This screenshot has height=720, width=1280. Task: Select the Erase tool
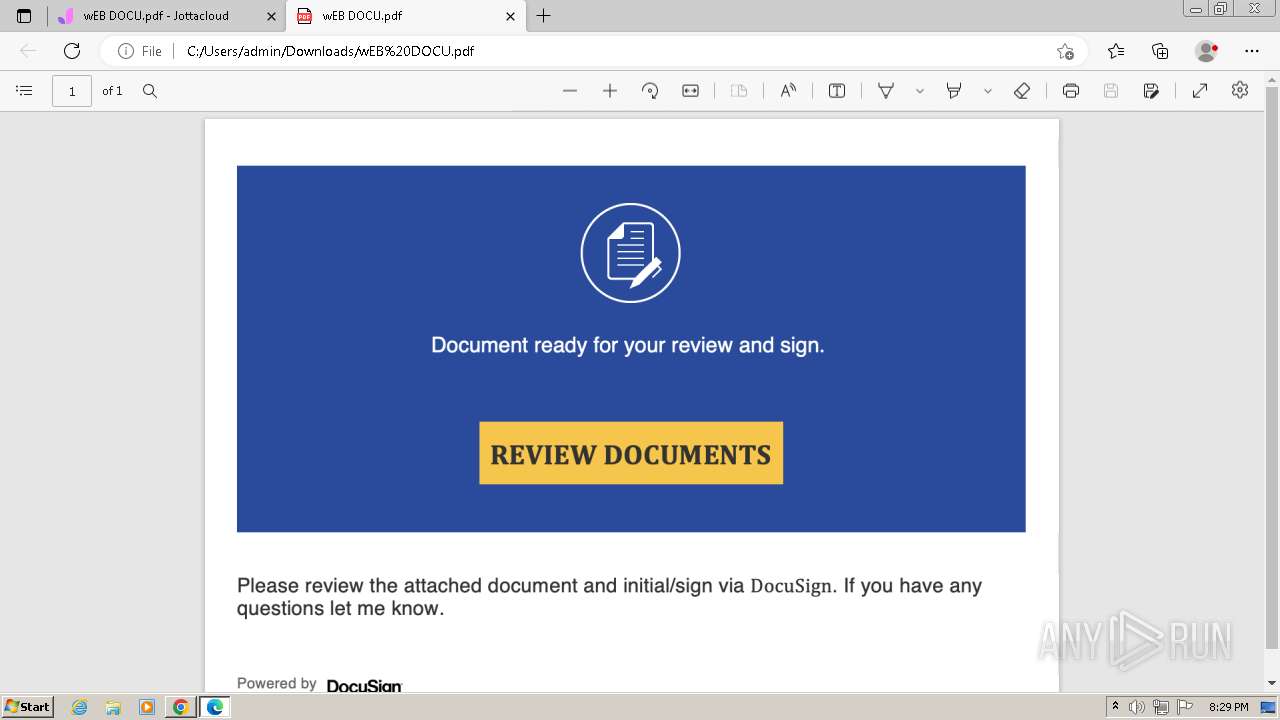(x=1022, y=91)
